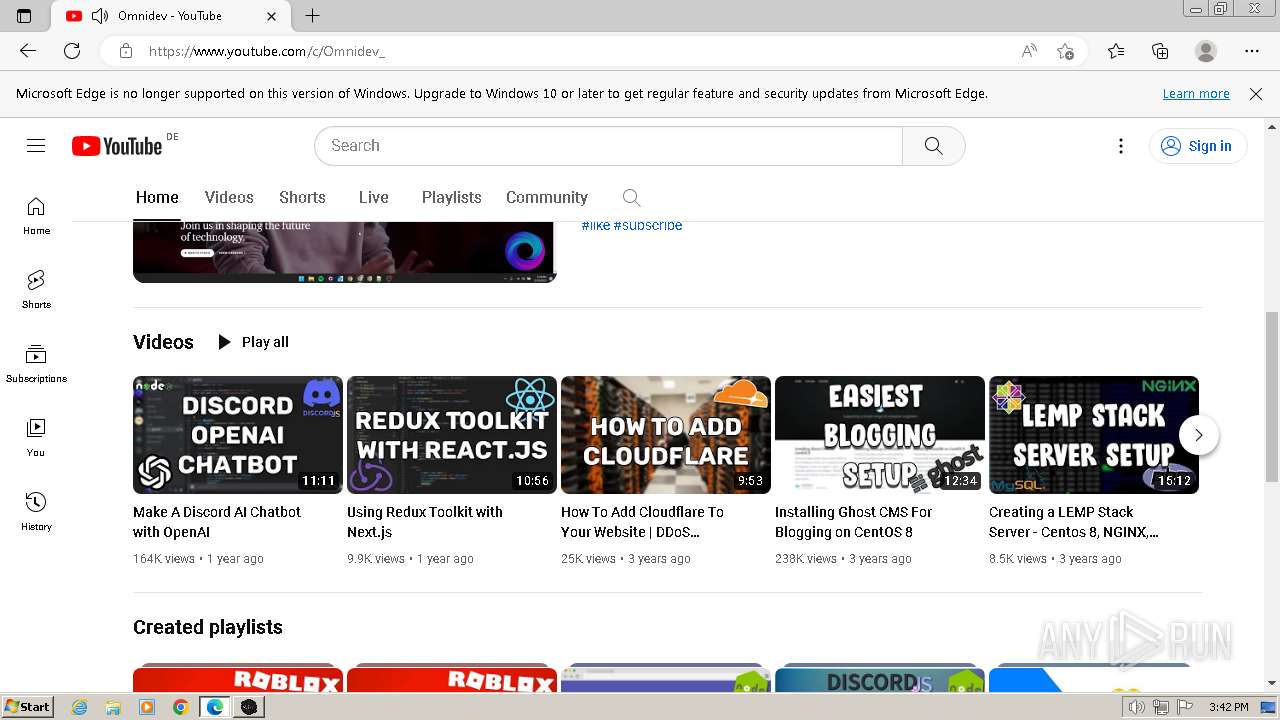This screenshot has height=720, width=1280.
Task: Open the YouTube guide hamburger menu
Action: tap(36, 146)
